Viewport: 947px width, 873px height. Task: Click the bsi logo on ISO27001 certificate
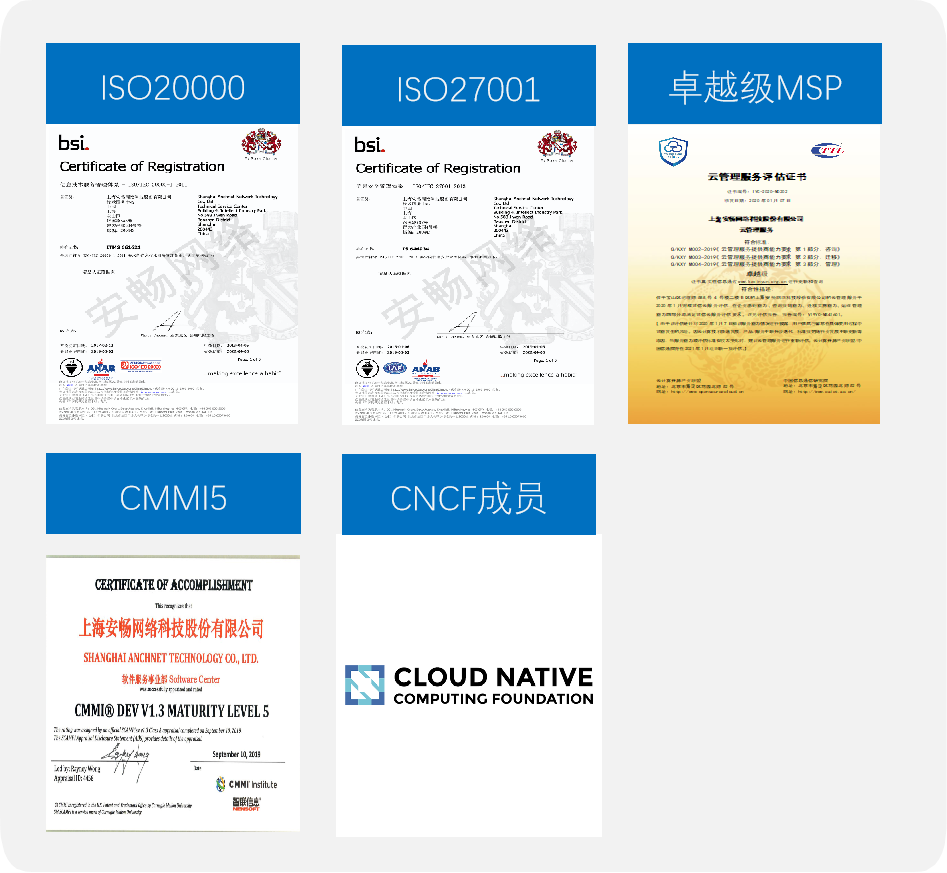370,145
